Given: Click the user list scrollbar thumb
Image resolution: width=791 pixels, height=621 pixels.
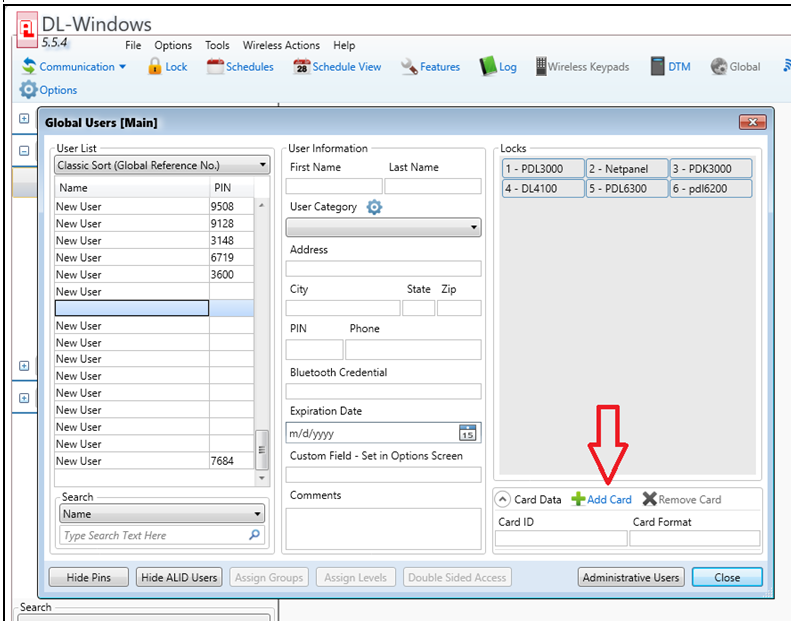Looking at the screenshot, I should point(262,449).
